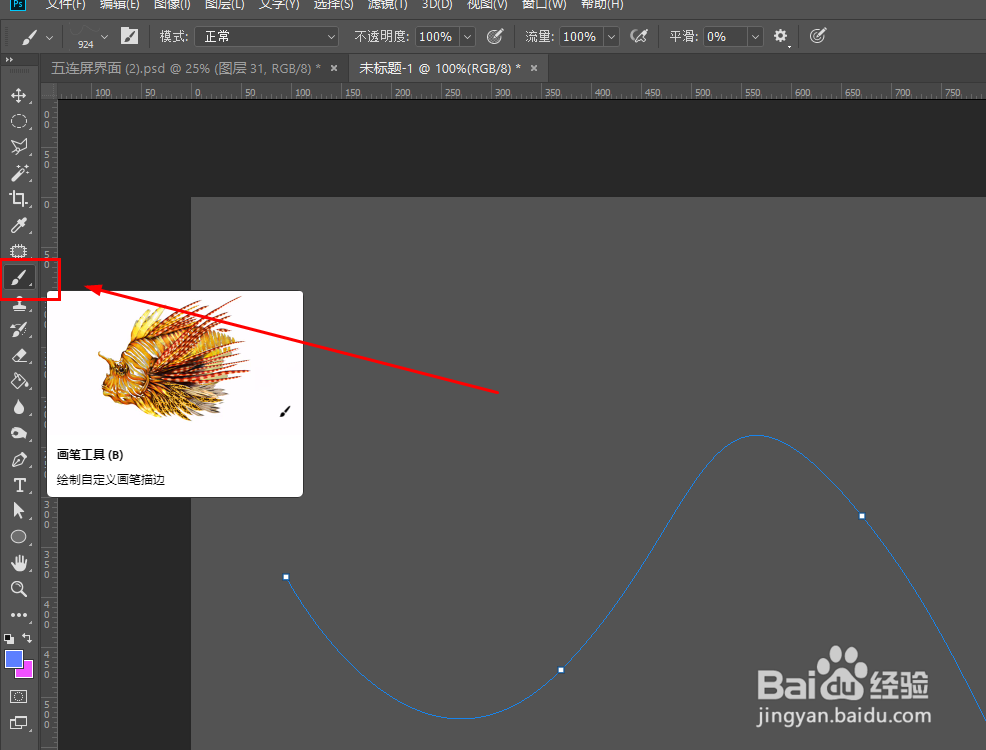Select the History Brush tool
The image size is (986, 750).
19,329
